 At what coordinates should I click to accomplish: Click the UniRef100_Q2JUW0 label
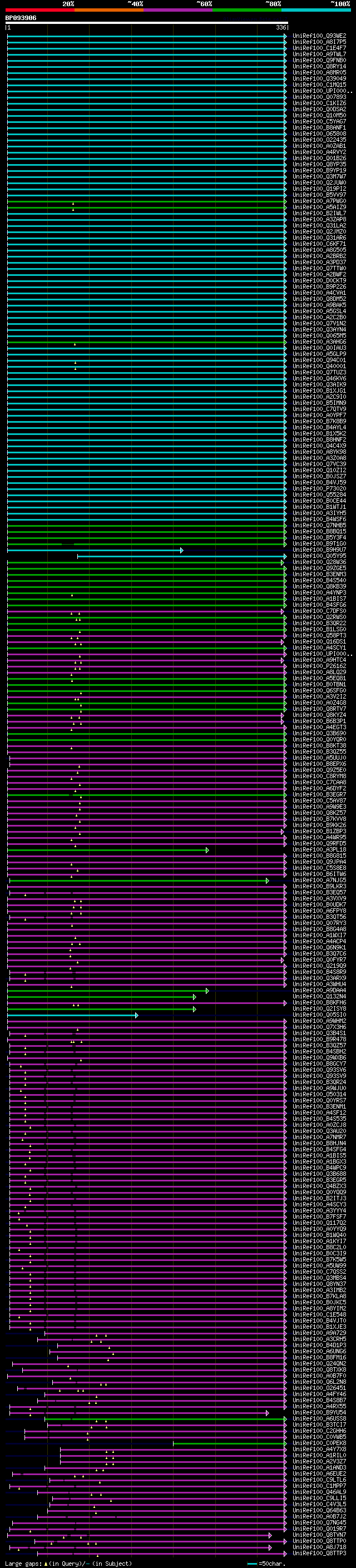(319, 182)
